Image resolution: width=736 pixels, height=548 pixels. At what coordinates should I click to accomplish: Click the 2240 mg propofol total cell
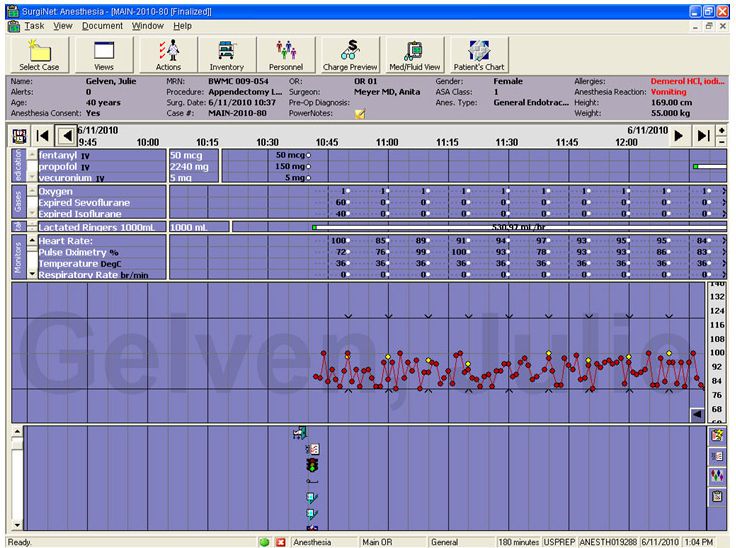pyautogui.click(x=194, y=166)
